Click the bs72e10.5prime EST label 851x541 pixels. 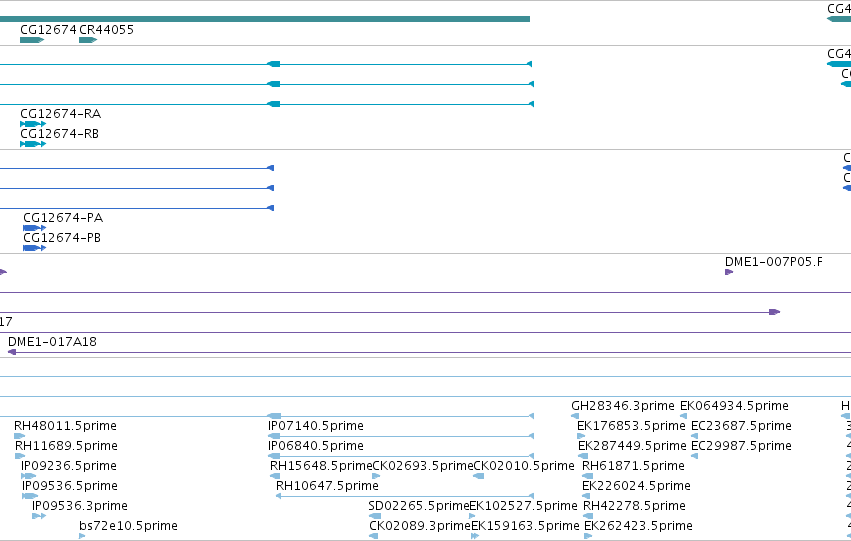(128, 526)
